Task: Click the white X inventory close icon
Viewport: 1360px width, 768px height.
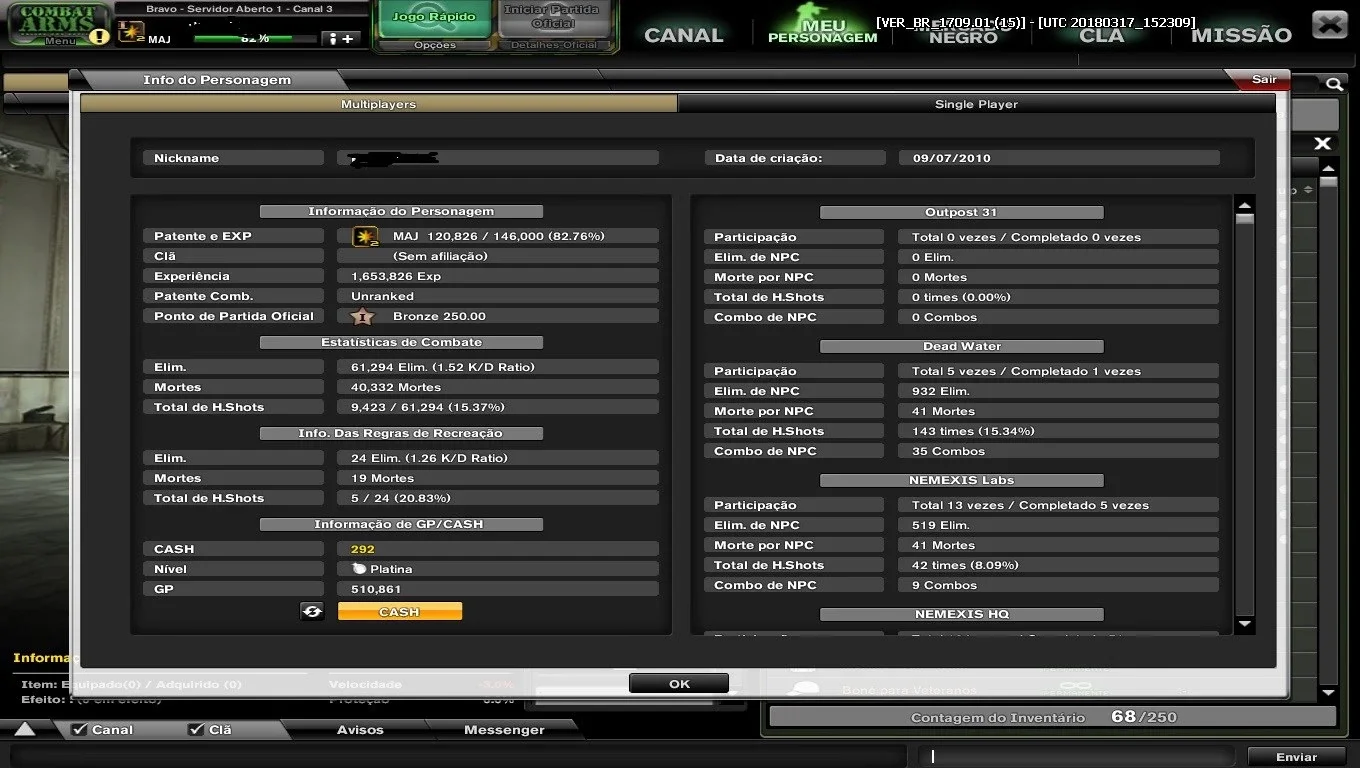Action: 1322,143
